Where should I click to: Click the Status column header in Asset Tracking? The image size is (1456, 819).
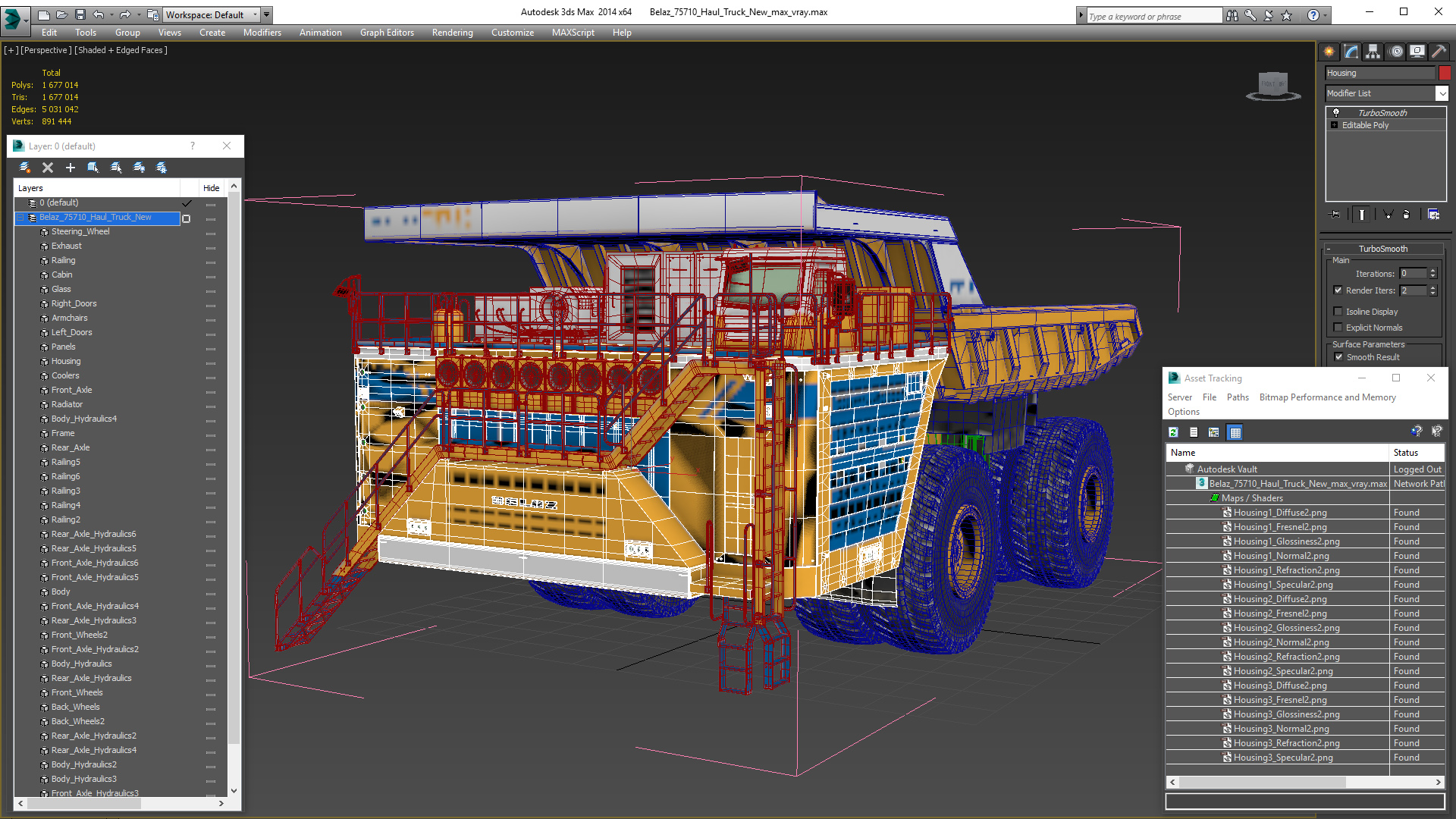pyautogui.click(x=1417, y=453)
